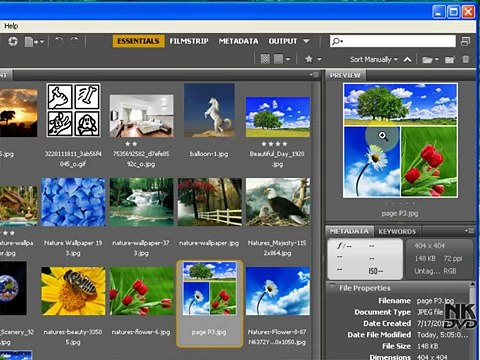Open Filter by rating star menu

click(x=313, y=59)
